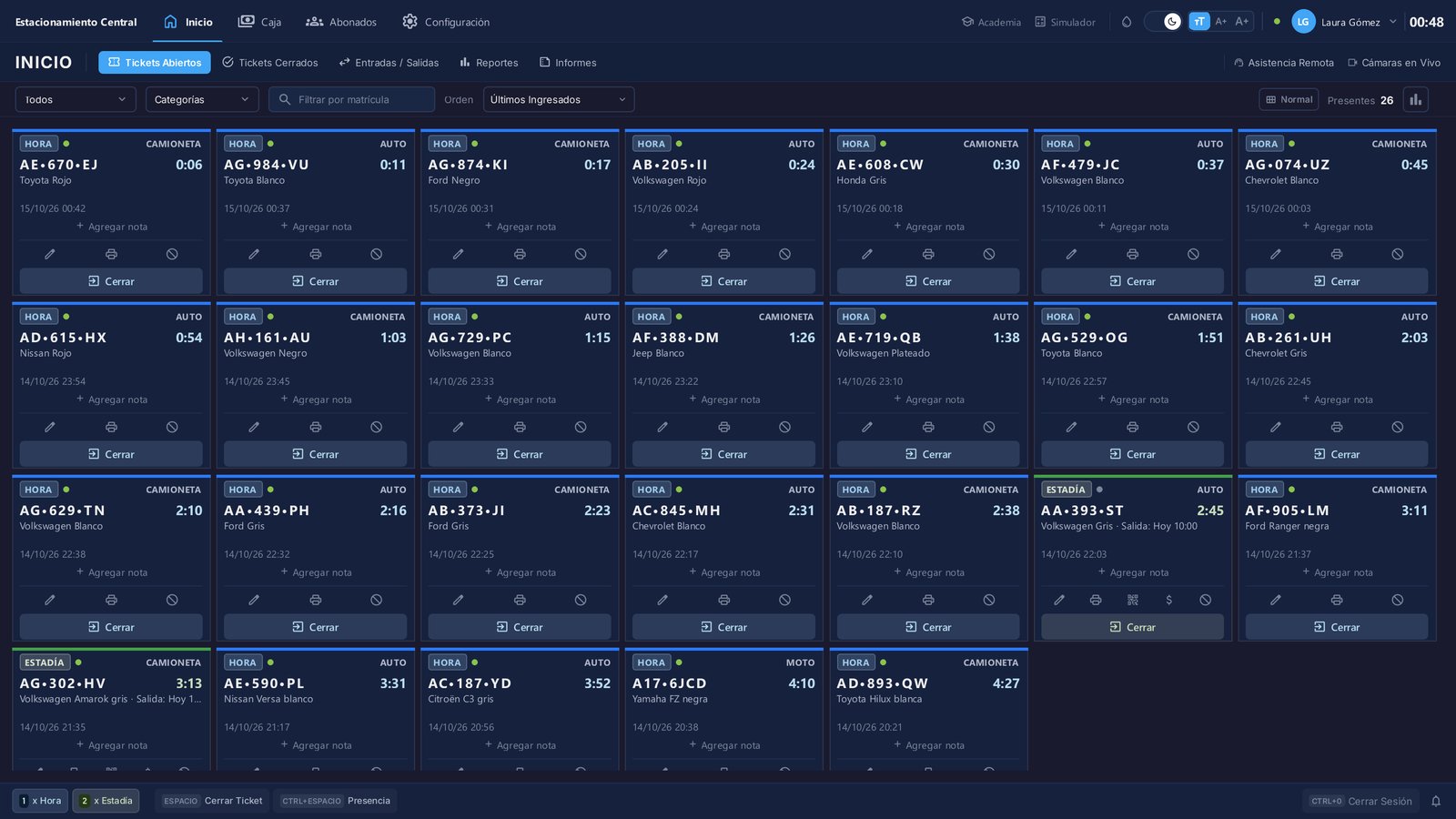Select the medium A+ text size
The width and height of the screenshot is (1456, 819).
(1221, 22)
